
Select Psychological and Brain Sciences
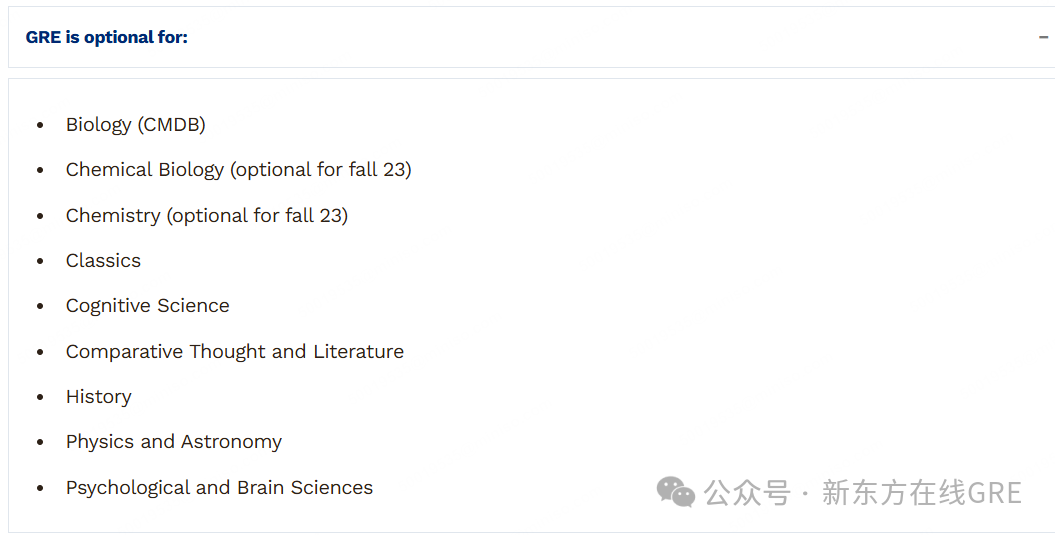(219, 488)
